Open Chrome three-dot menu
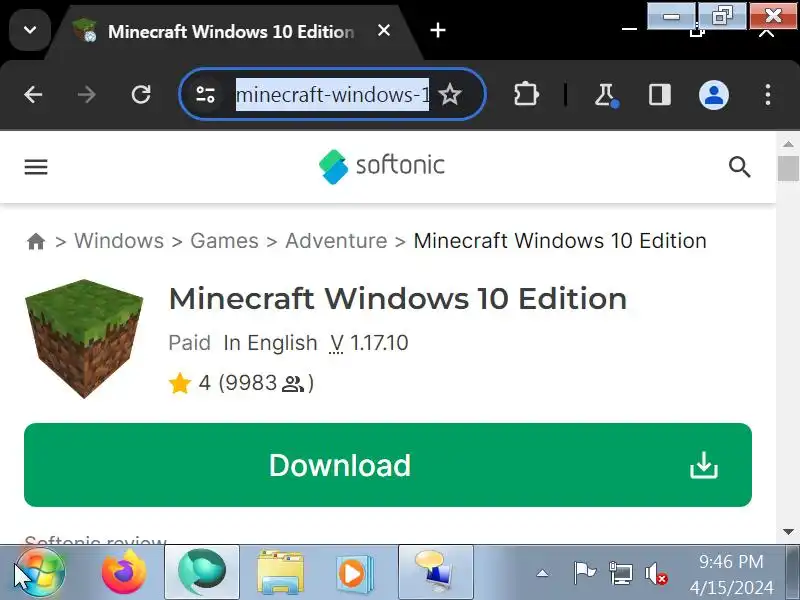The height and width of the screenshot is (600, 800). pos(768,95)
